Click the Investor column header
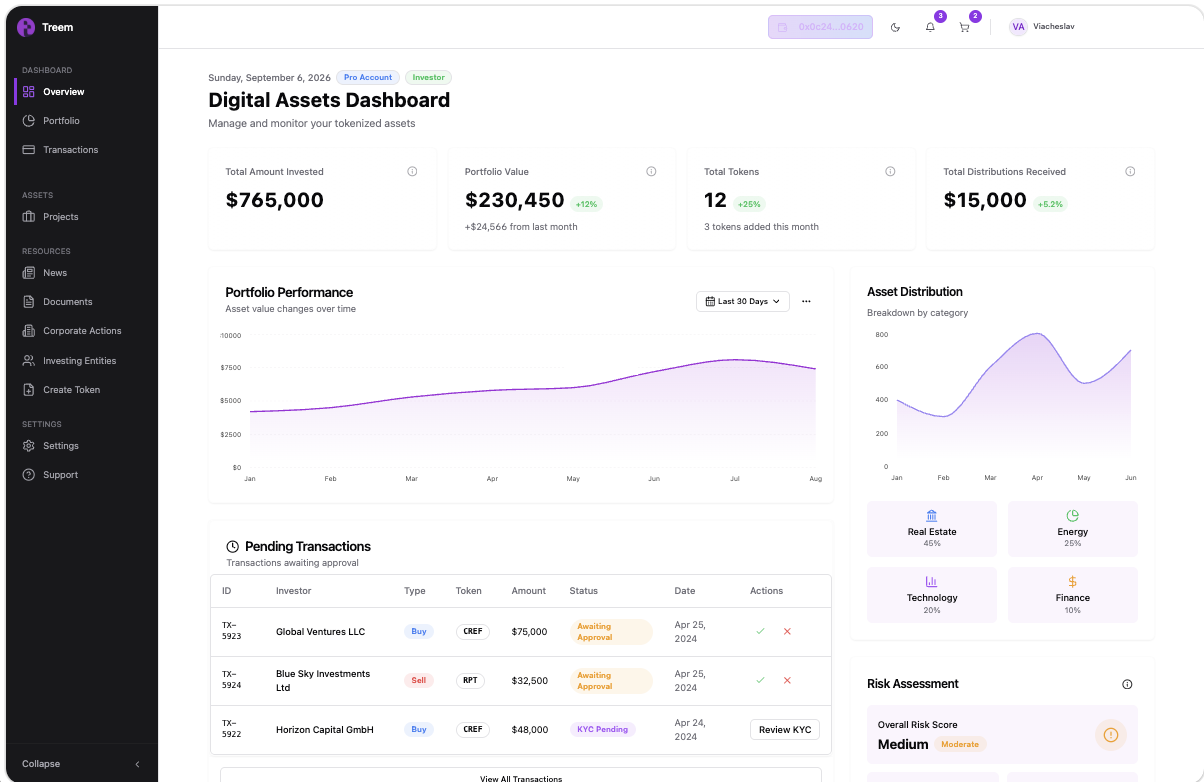This screenshot has height=782, width=1204. 293,591
